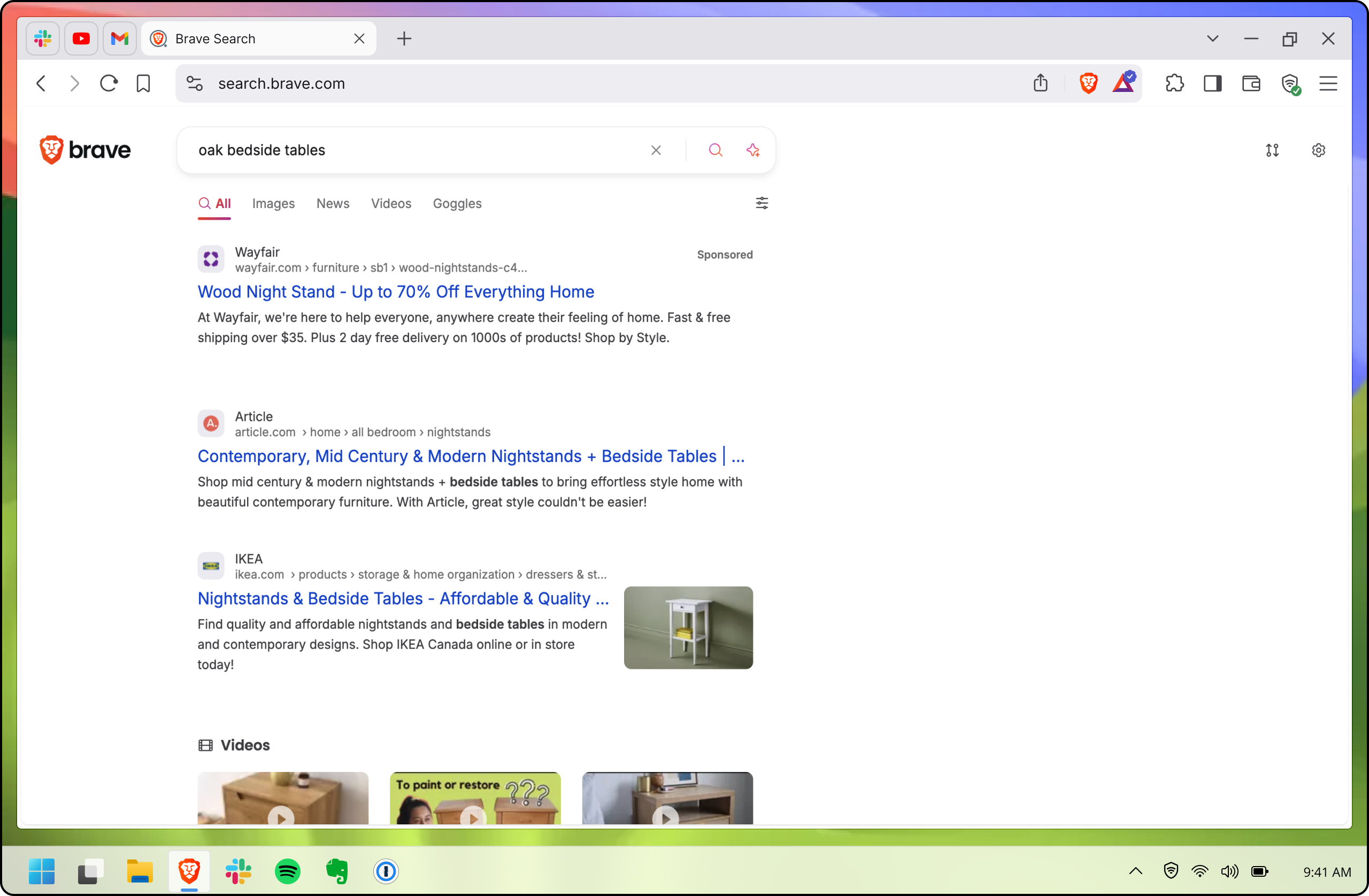Click the Brave Shields lion icon
This screenshot has width=1369, height=896.
pos(1088,83)
